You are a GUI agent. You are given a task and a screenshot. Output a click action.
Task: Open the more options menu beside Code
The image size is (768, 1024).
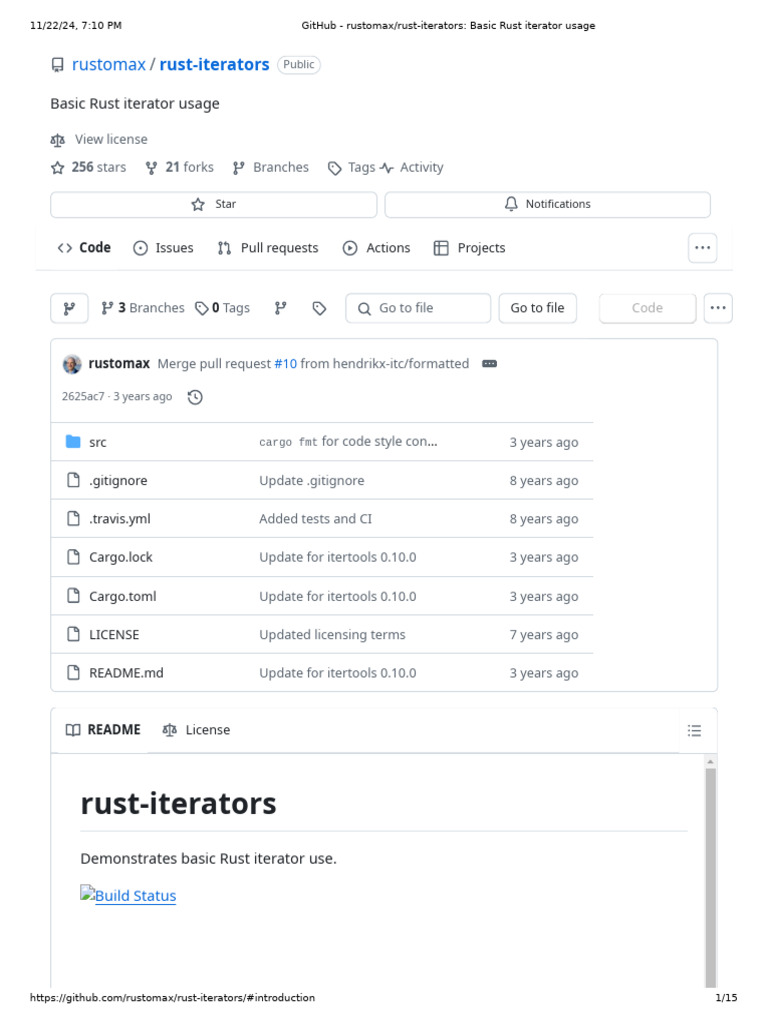tap(718, 308)
